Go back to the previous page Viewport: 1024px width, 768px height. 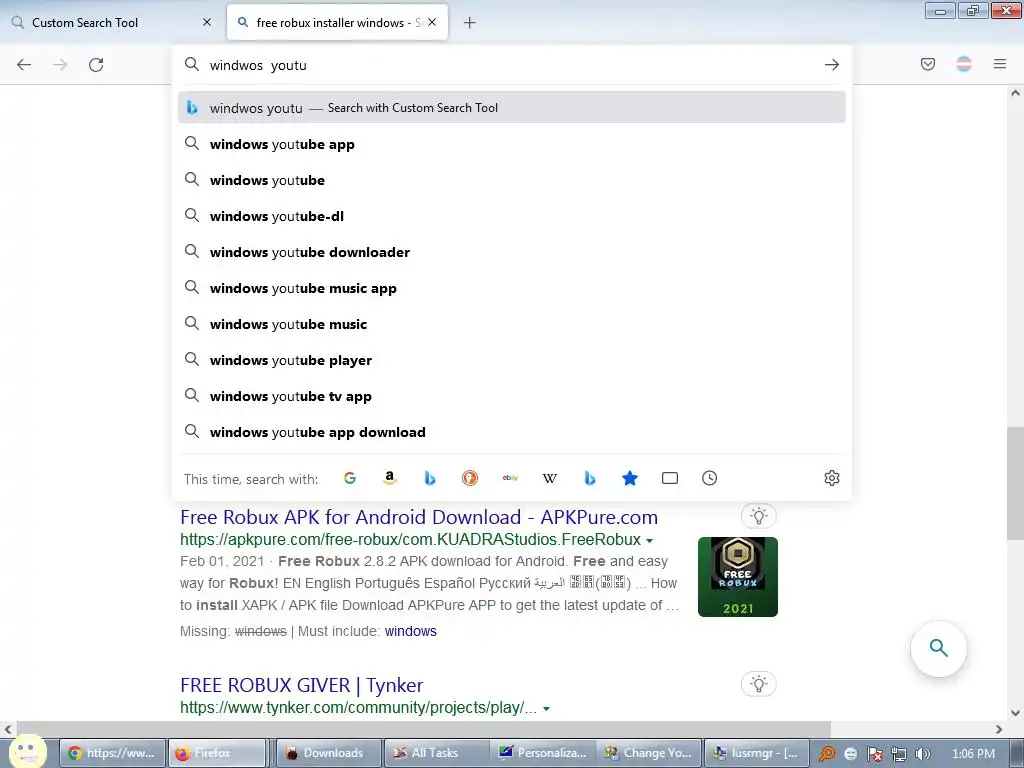tap(24, 65)
